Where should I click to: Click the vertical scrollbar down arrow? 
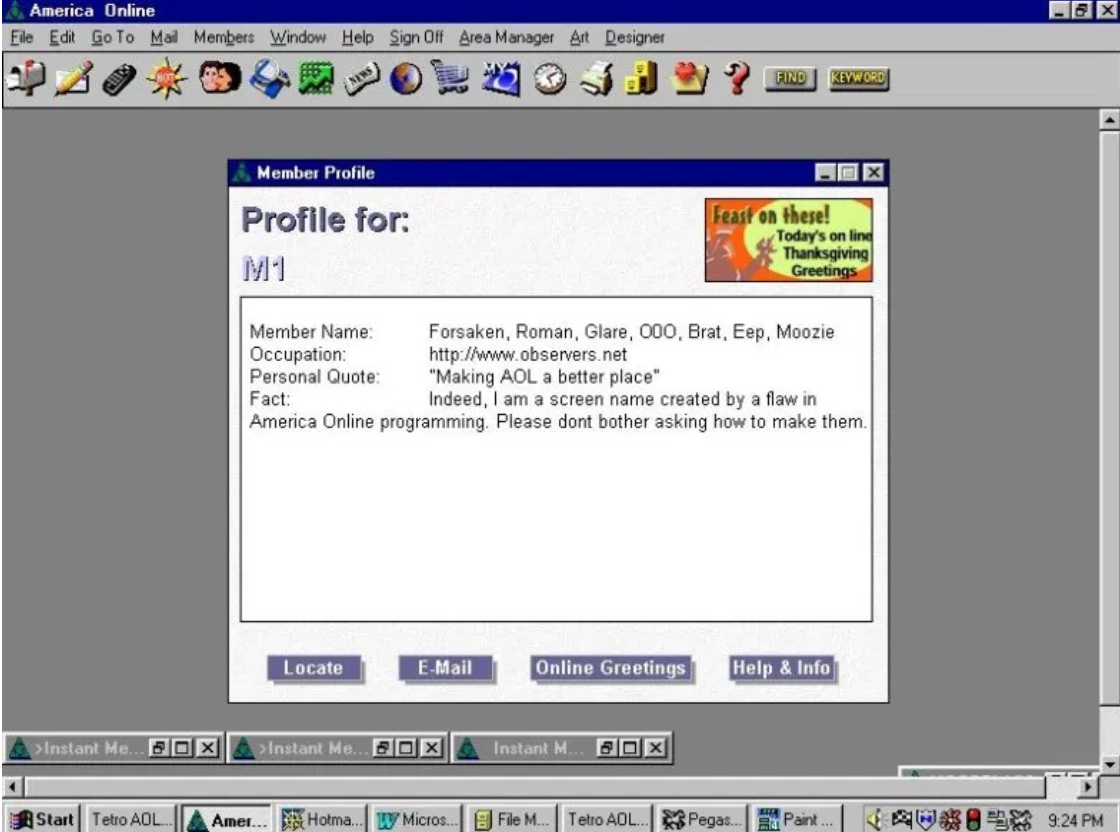pos(1109,765)
